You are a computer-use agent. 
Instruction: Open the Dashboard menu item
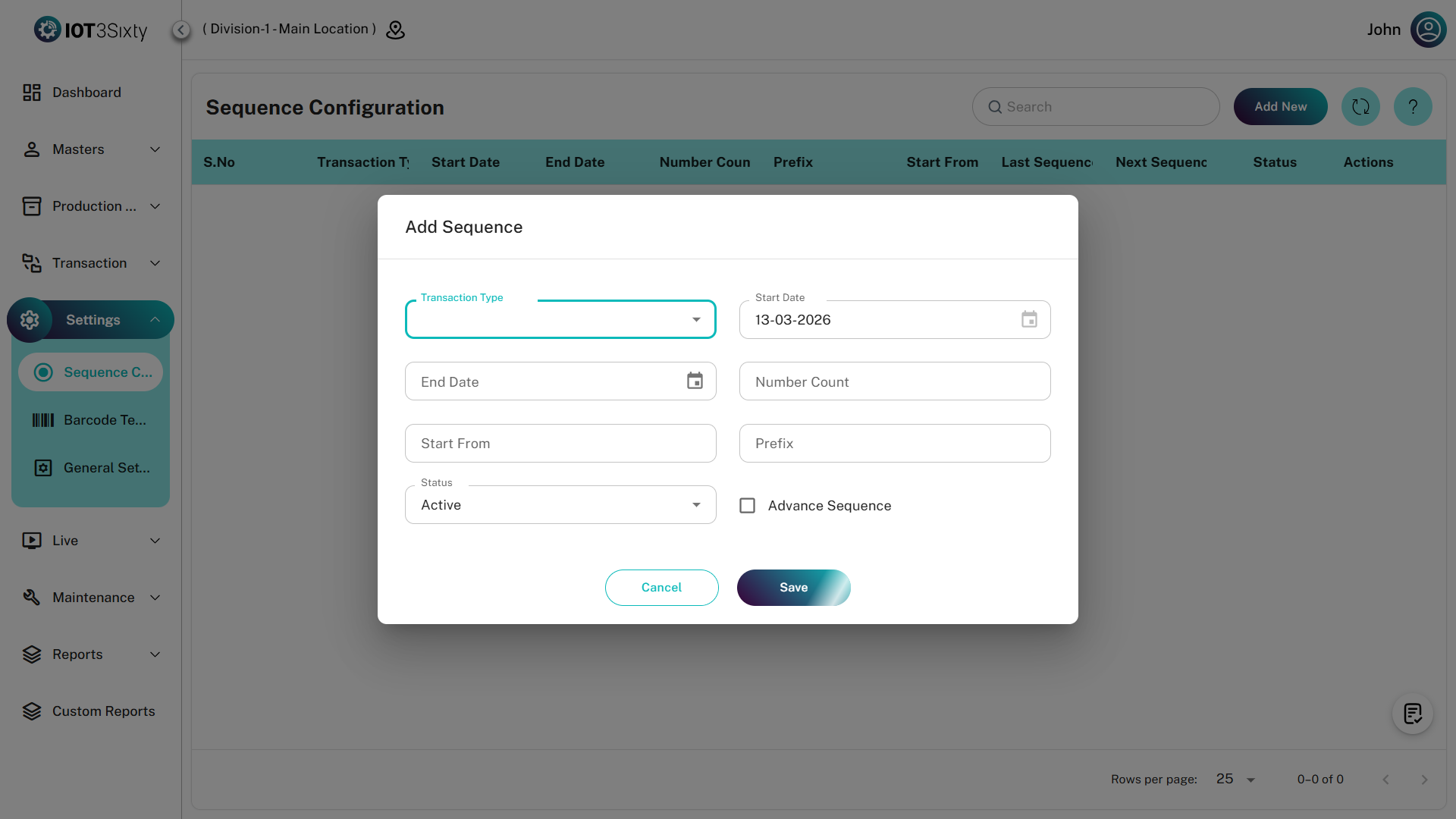pos(86,93)
